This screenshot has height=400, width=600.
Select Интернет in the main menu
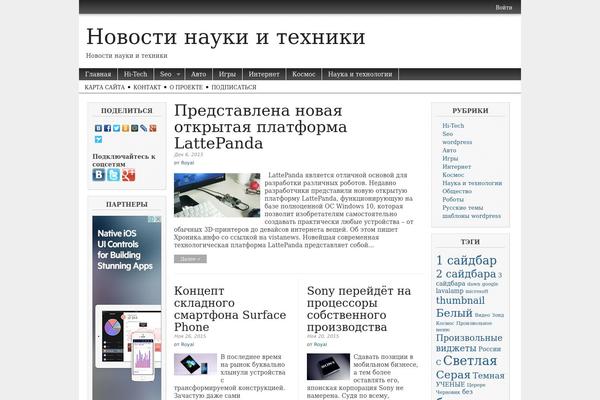[x=264, y=74]
